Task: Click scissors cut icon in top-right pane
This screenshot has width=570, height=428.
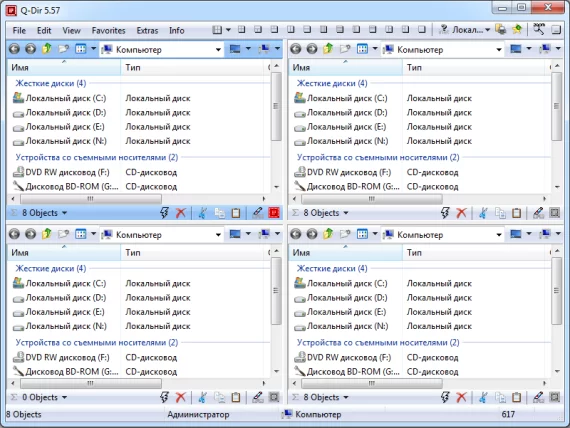Action: click(483, 213)
